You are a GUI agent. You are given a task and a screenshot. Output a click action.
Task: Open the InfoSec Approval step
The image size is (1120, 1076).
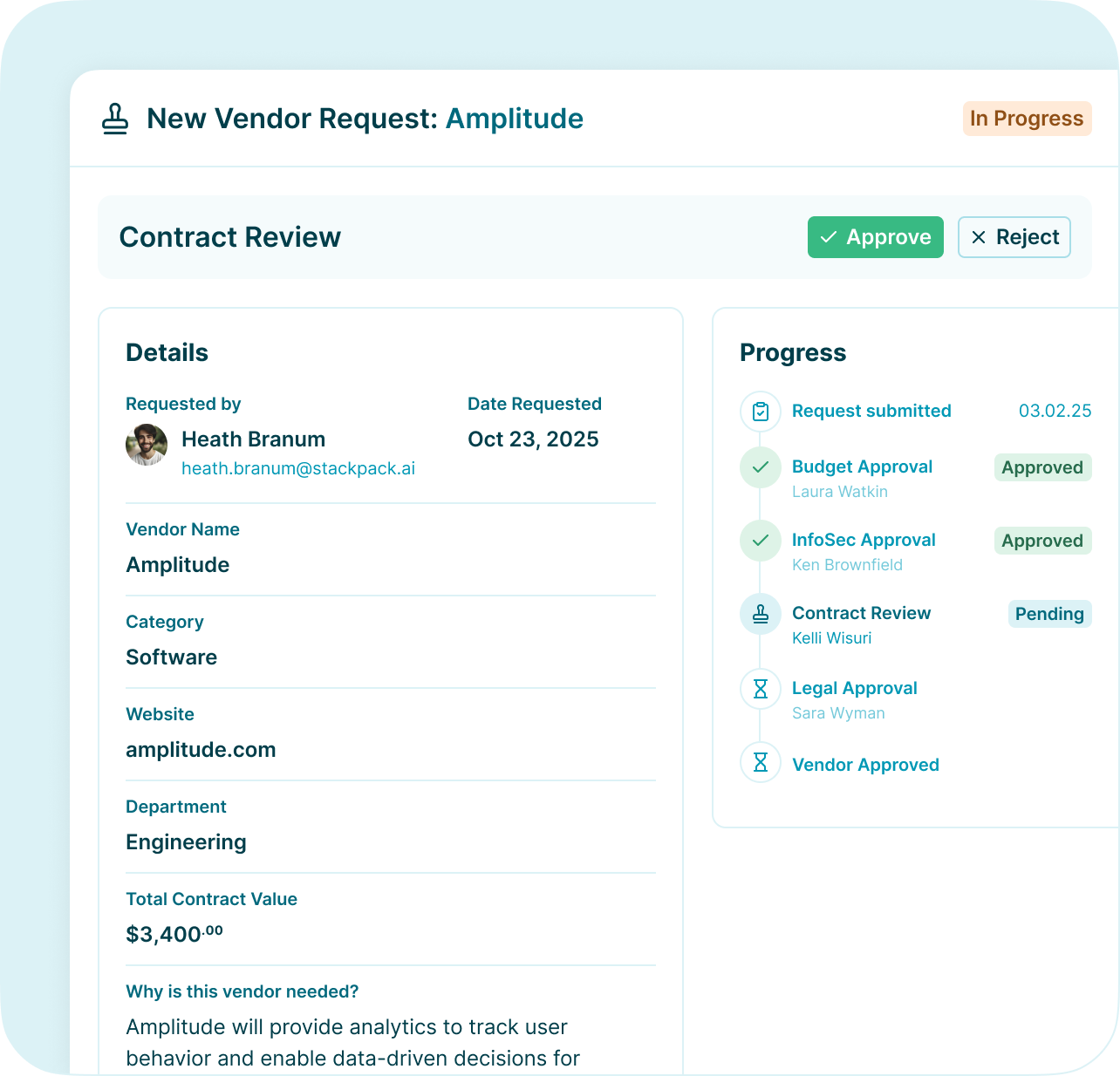point(864,540)
